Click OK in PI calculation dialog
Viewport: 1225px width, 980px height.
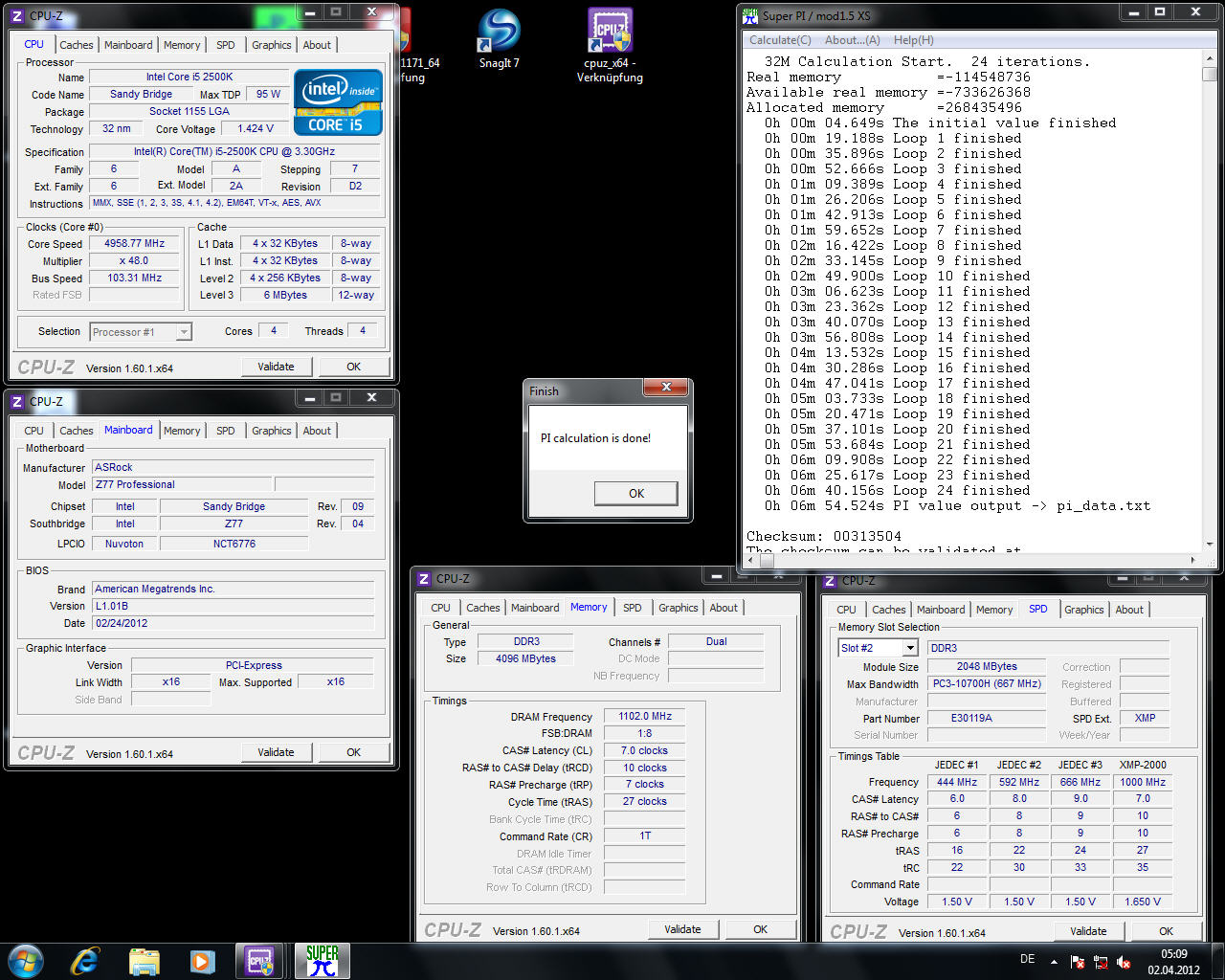pos(636,493)
